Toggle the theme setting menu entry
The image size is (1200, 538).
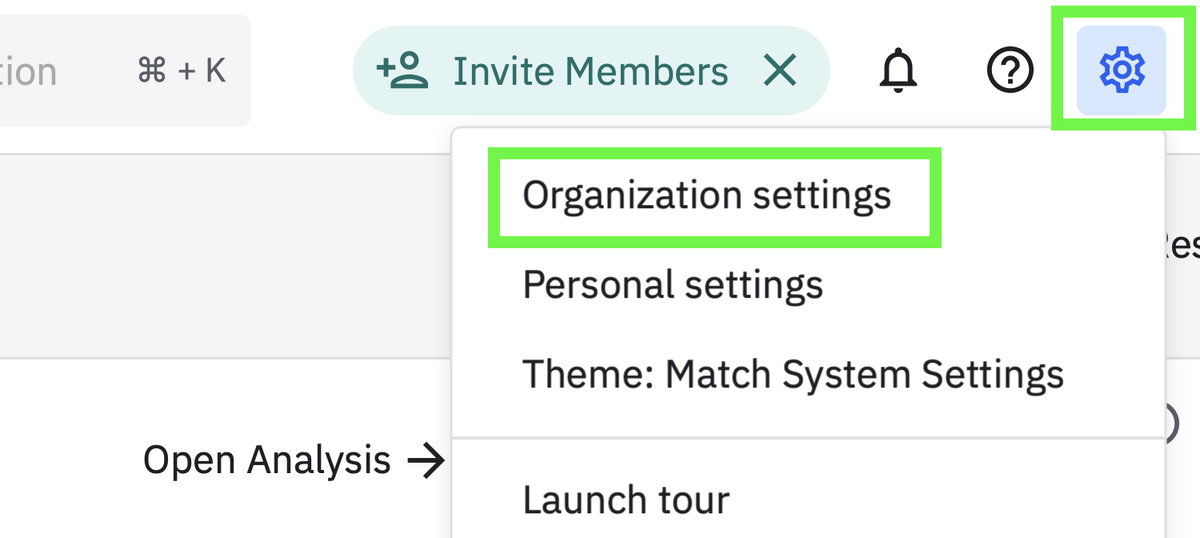click(793, 375)
